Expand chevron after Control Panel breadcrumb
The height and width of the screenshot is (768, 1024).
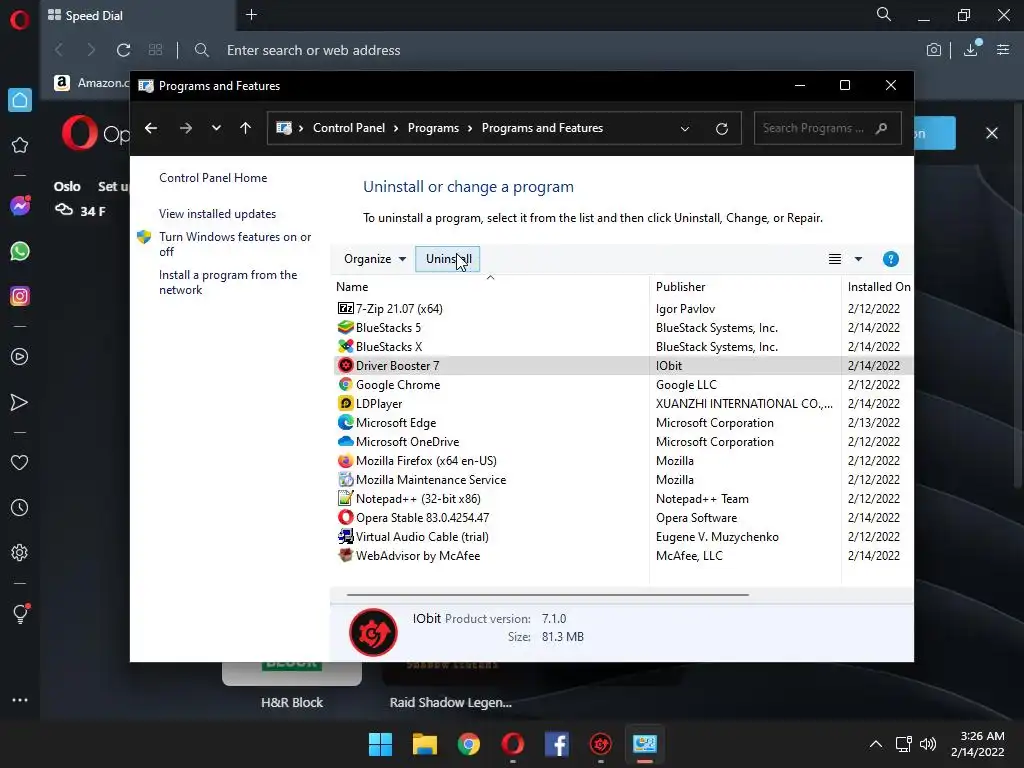coord(396,128)
